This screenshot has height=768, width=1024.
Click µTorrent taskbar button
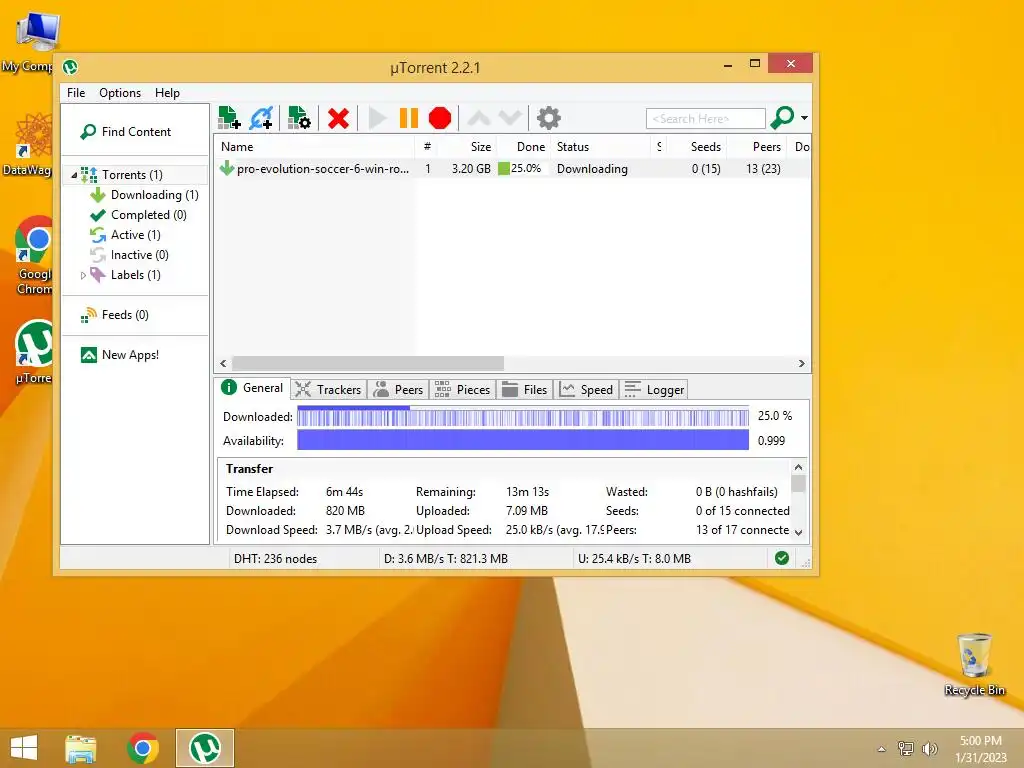[205, 748]
